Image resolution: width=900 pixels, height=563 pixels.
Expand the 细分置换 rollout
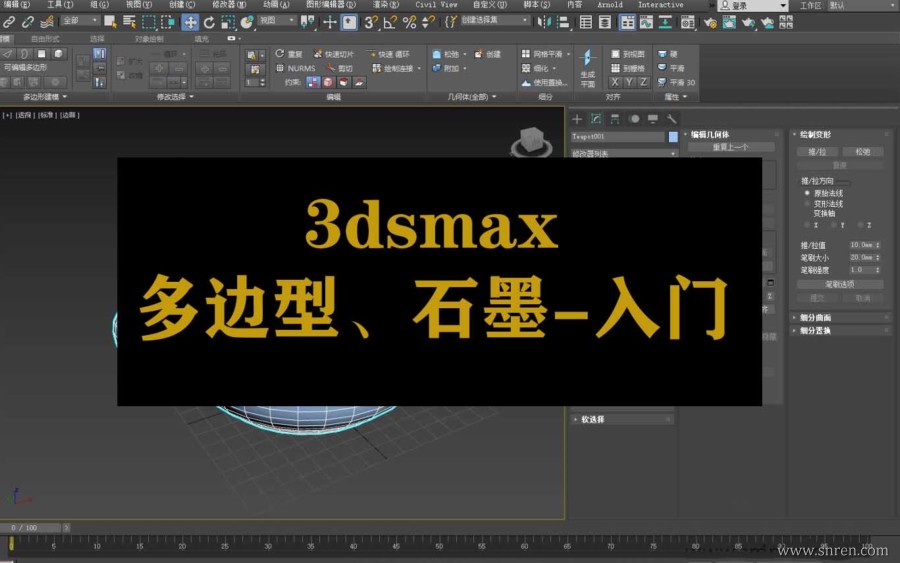842,331
